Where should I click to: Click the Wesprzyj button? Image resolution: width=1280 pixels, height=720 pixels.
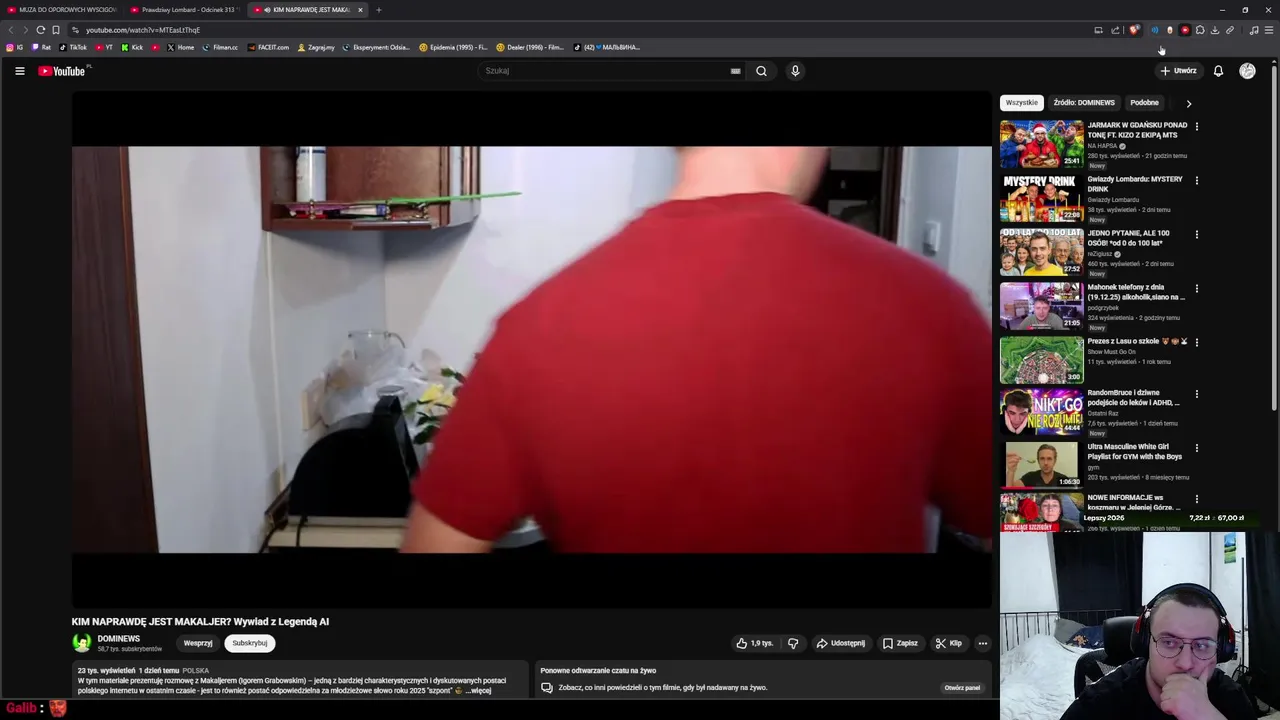198,643
